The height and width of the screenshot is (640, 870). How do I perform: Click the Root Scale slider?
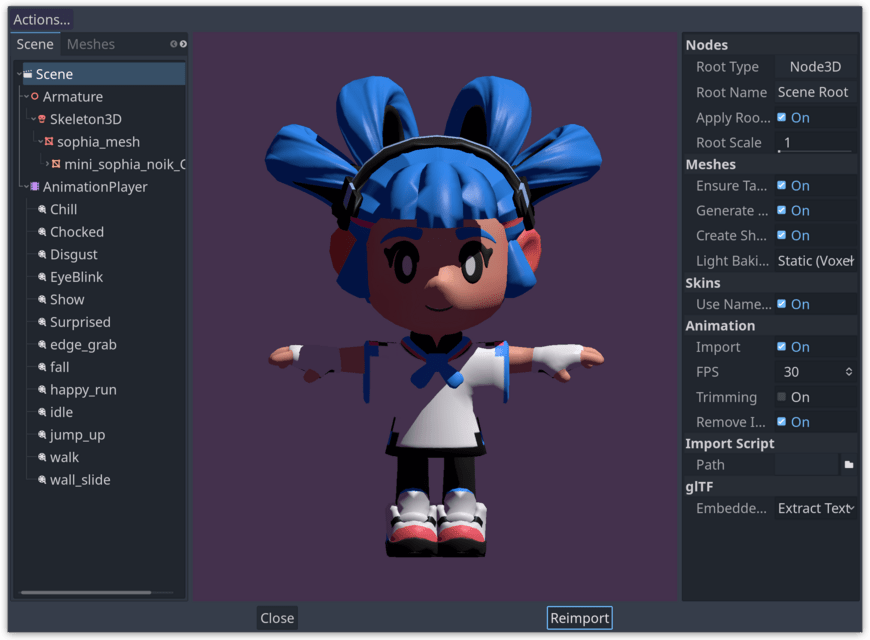[x=815, y=149]
